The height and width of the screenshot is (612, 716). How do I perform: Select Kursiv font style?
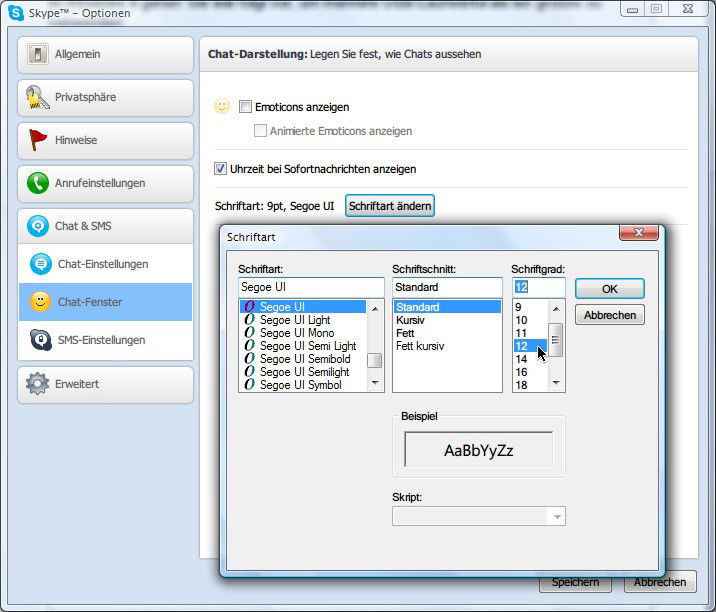pos(447,320)
